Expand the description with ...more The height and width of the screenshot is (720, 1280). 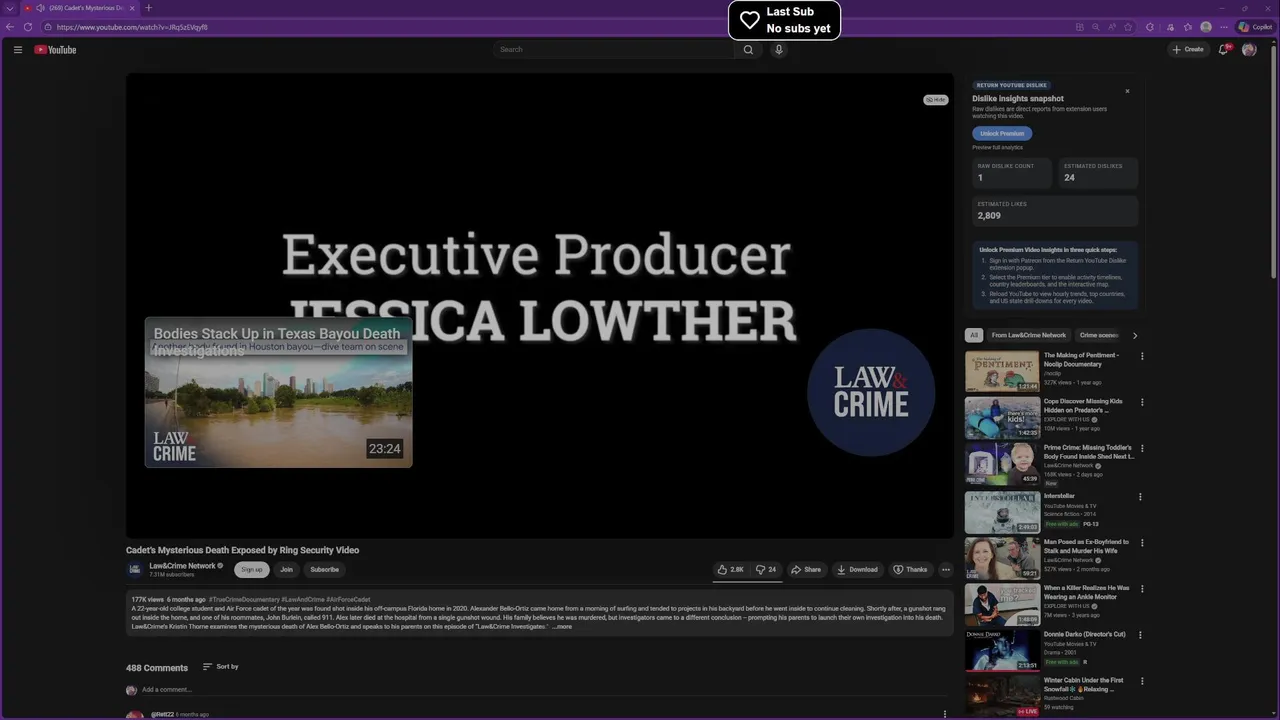click(x=562, y=626)
